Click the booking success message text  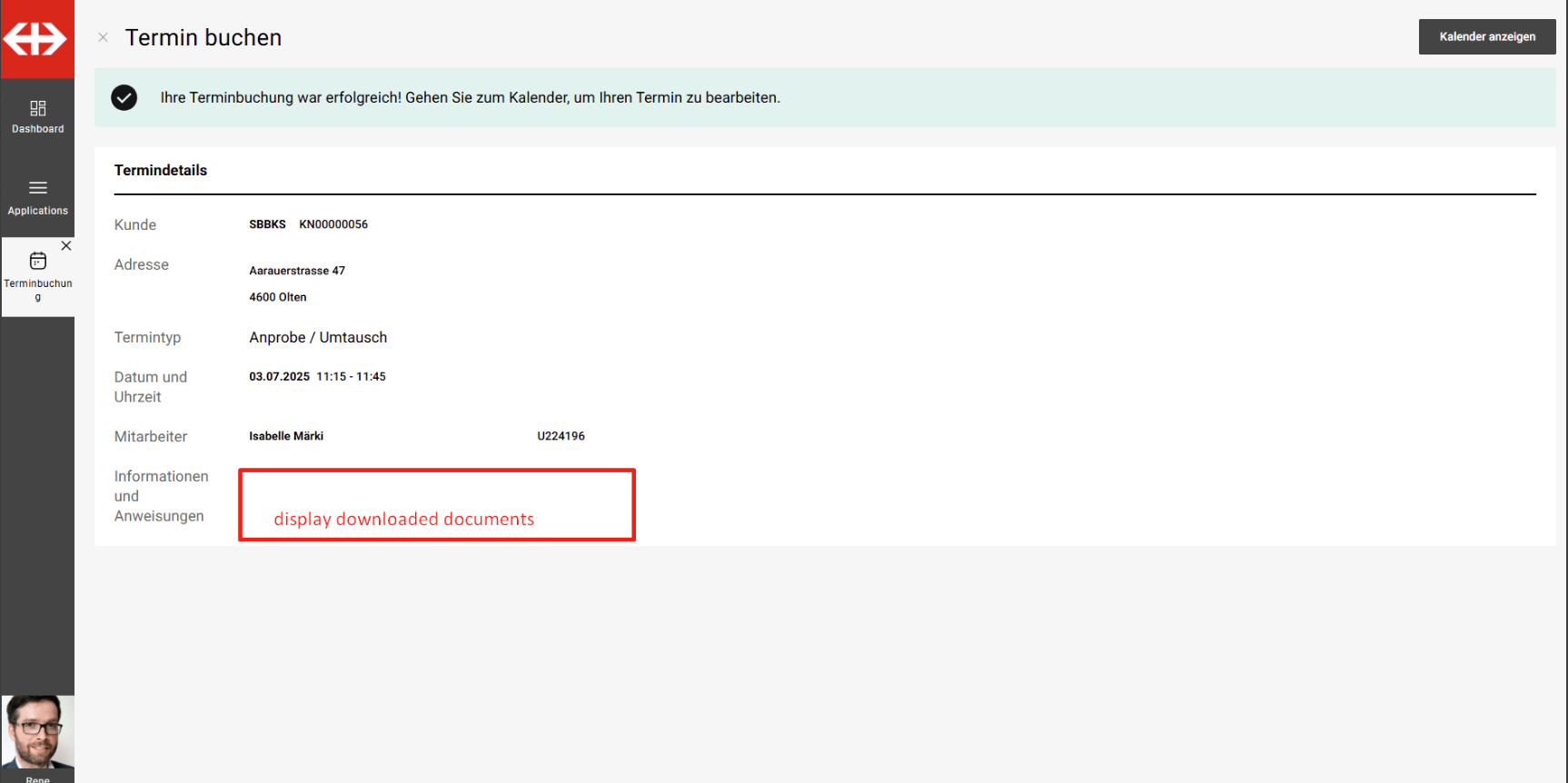(x=471, y=97)
